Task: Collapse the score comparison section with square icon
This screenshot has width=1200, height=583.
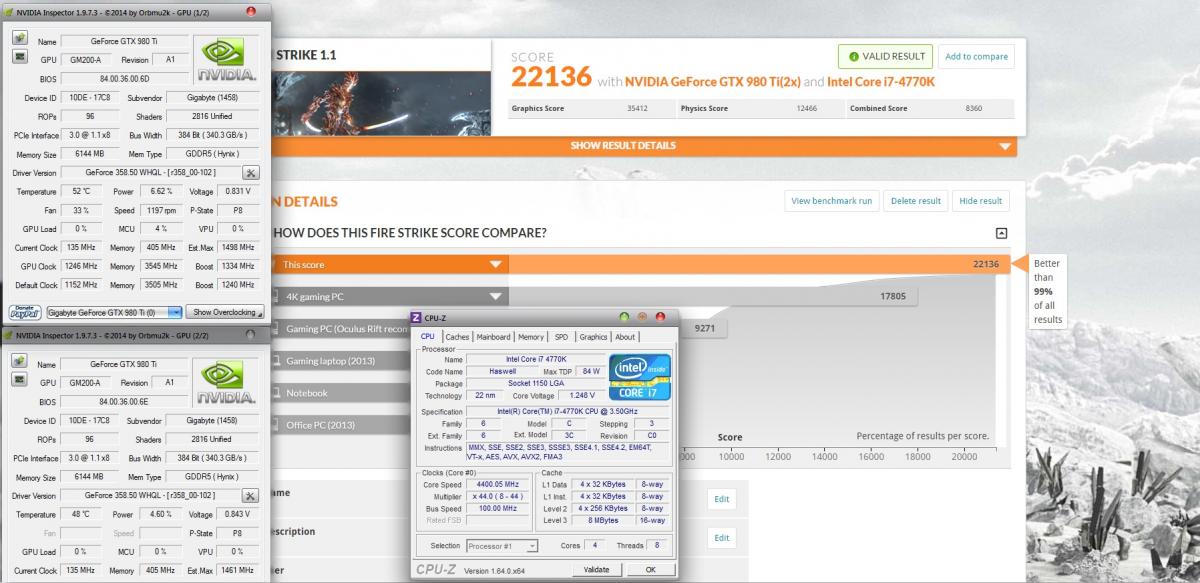Action: coord(1001,233)
